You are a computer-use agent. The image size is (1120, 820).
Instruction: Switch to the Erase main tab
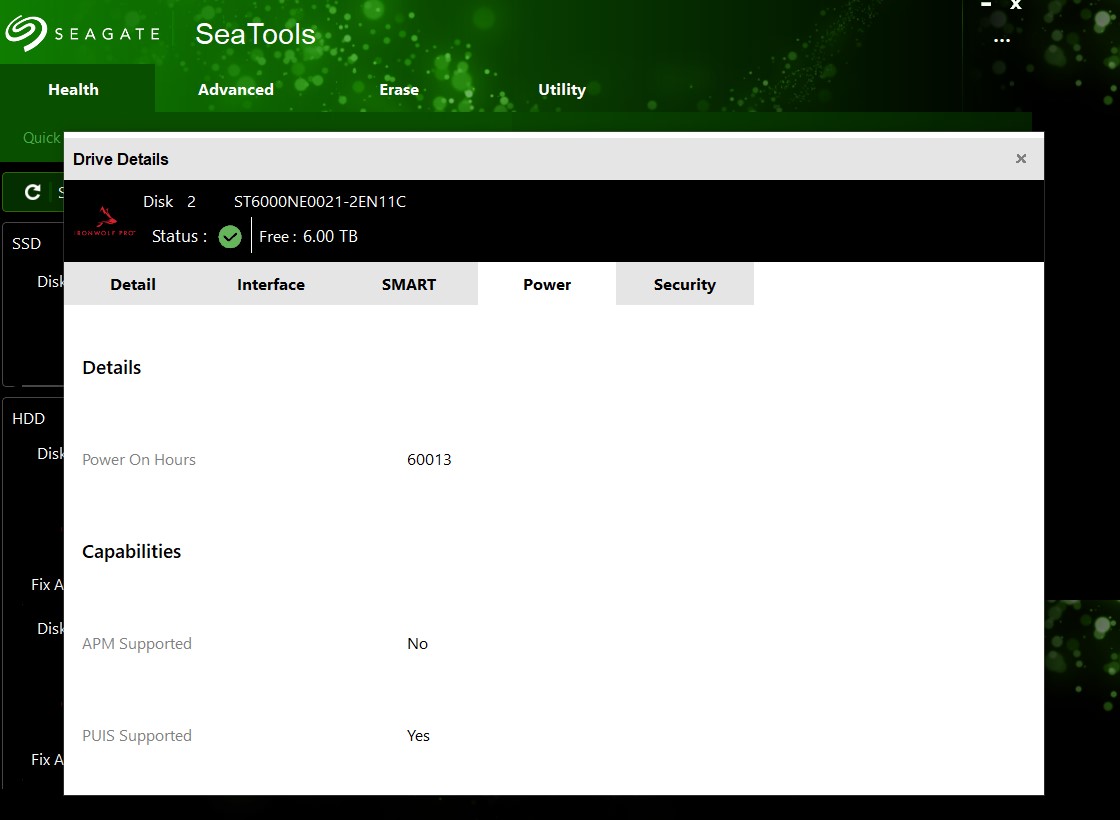tap(399, 89)
